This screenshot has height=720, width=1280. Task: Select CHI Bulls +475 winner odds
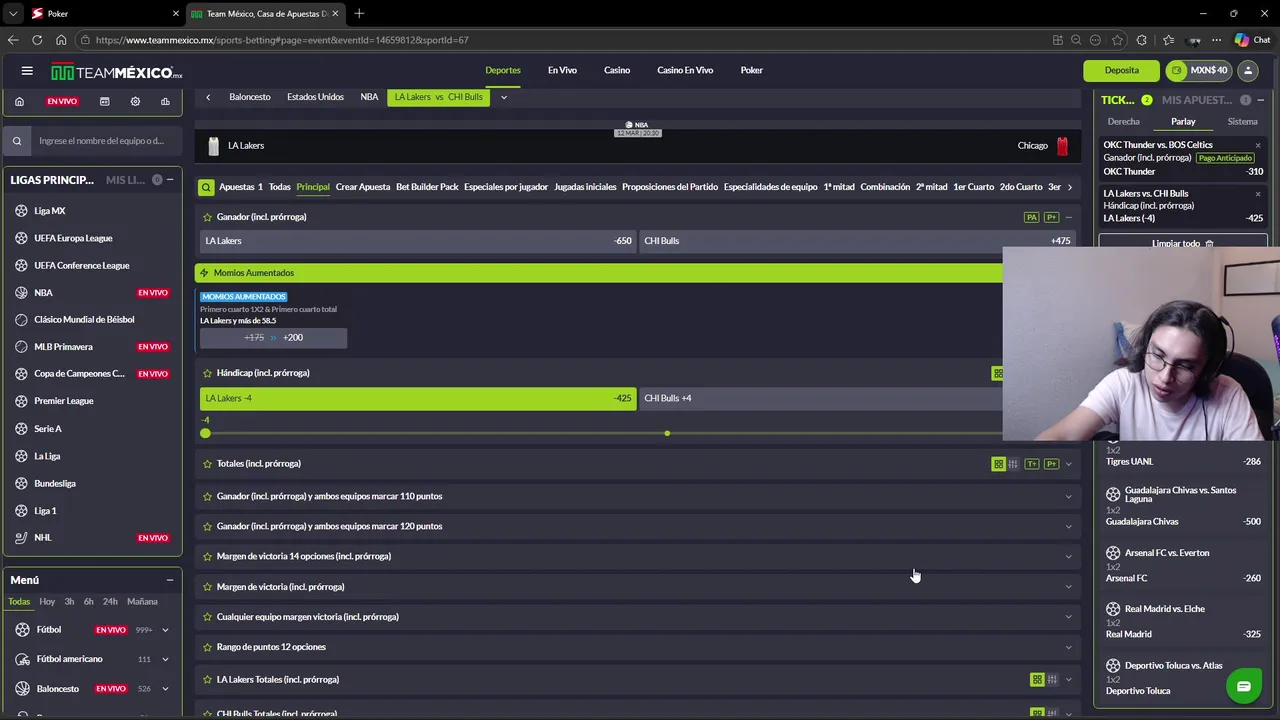857,241
